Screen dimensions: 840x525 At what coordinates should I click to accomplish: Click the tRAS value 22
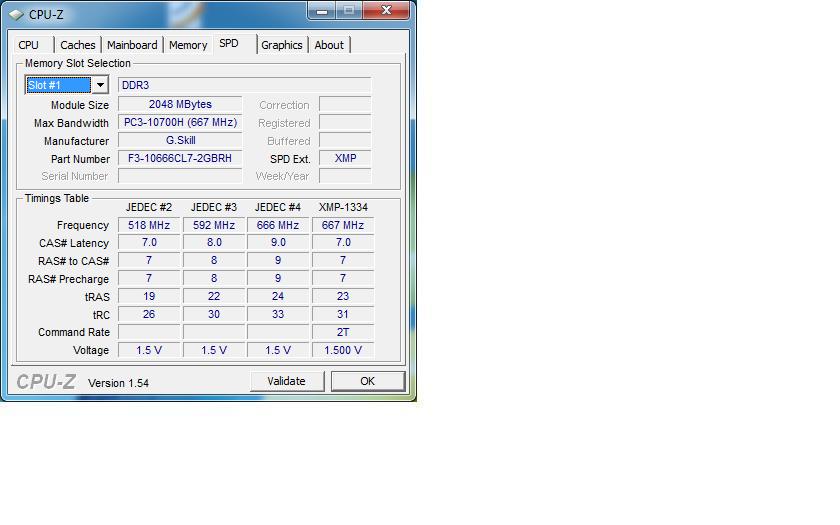[x=214, y=296]
